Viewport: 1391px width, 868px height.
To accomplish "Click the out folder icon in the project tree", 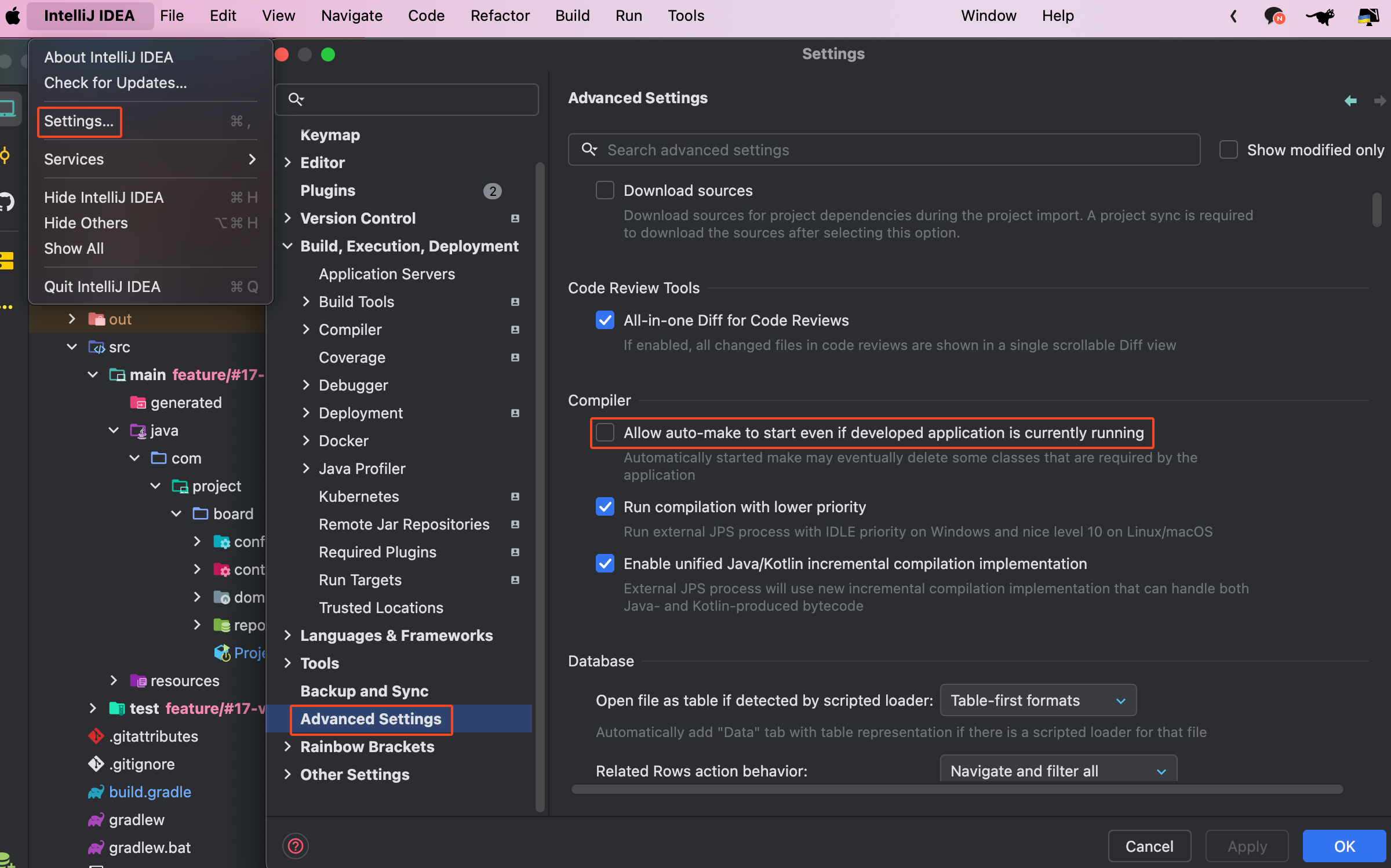I will pos(96,319).
